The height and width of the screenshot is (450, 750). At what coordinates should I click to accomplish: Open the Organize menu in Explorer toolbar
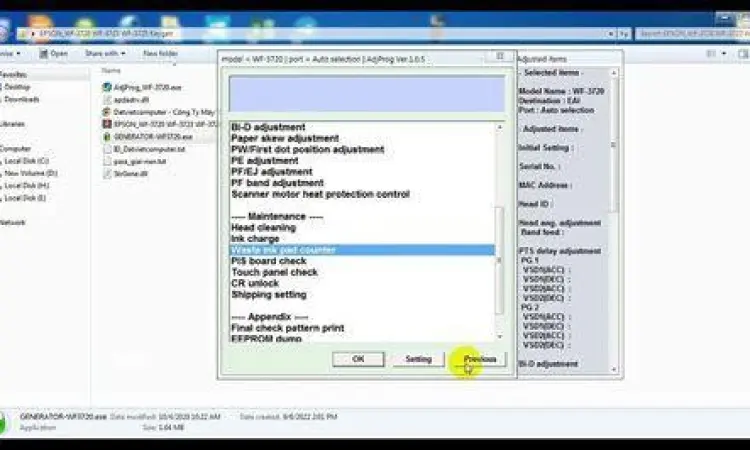10,53
